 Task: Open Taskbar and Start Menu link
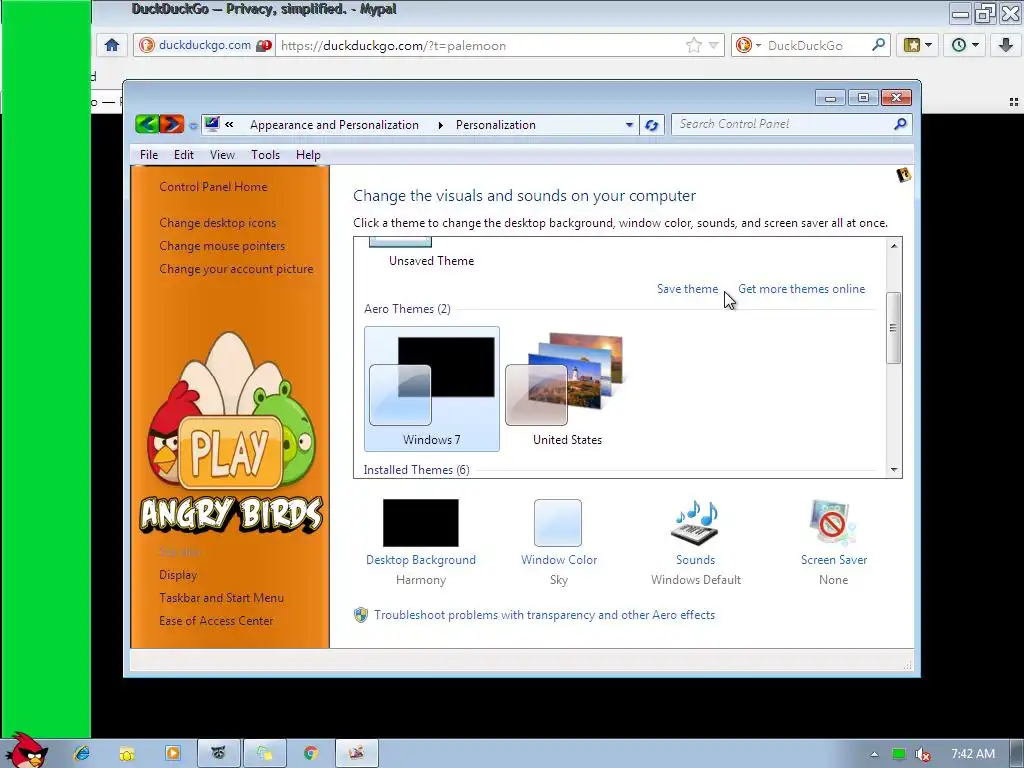tap(221, 598)
